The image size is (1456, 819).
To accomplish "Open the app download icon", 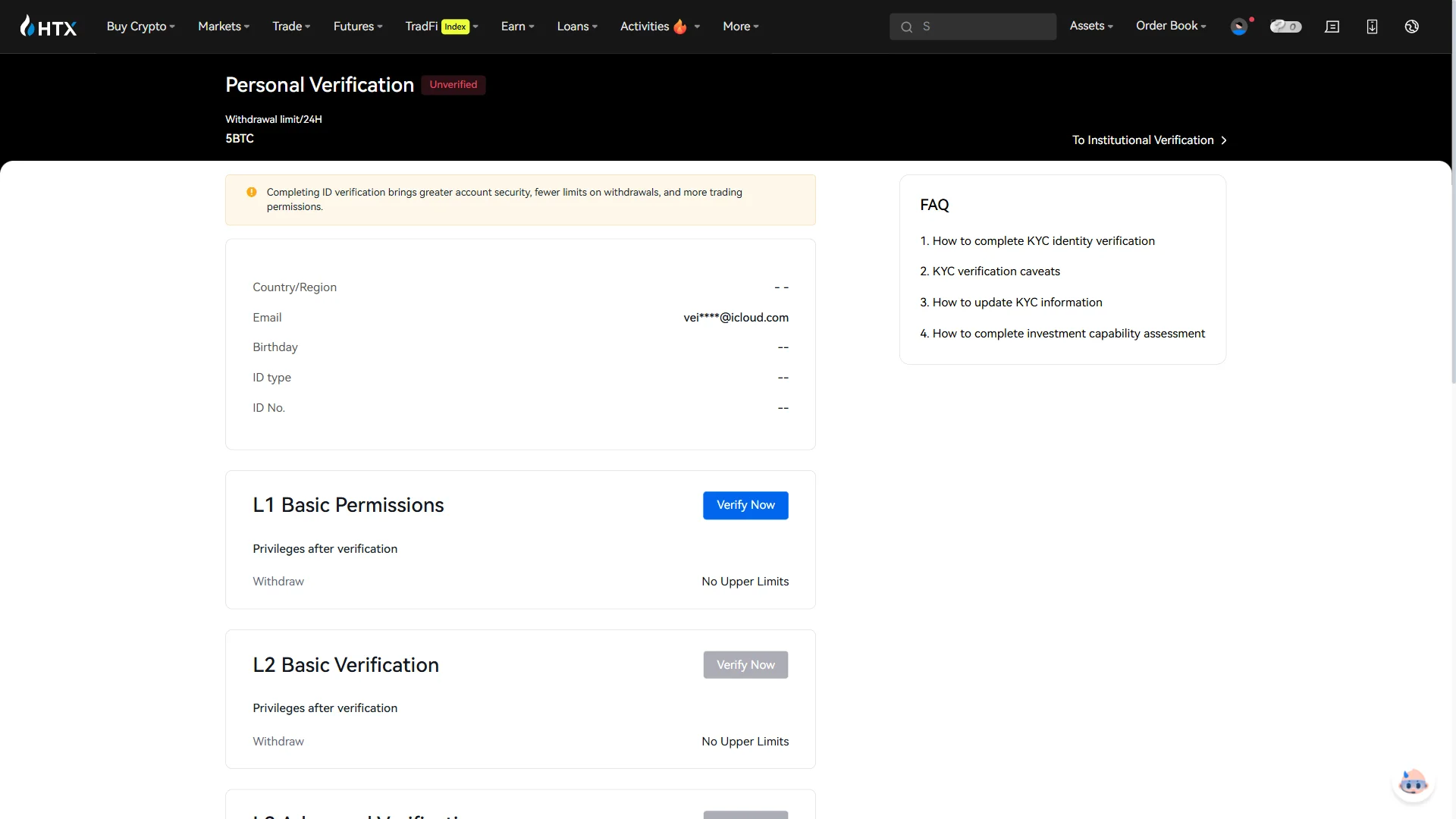I will click(x=1372, y=27).
